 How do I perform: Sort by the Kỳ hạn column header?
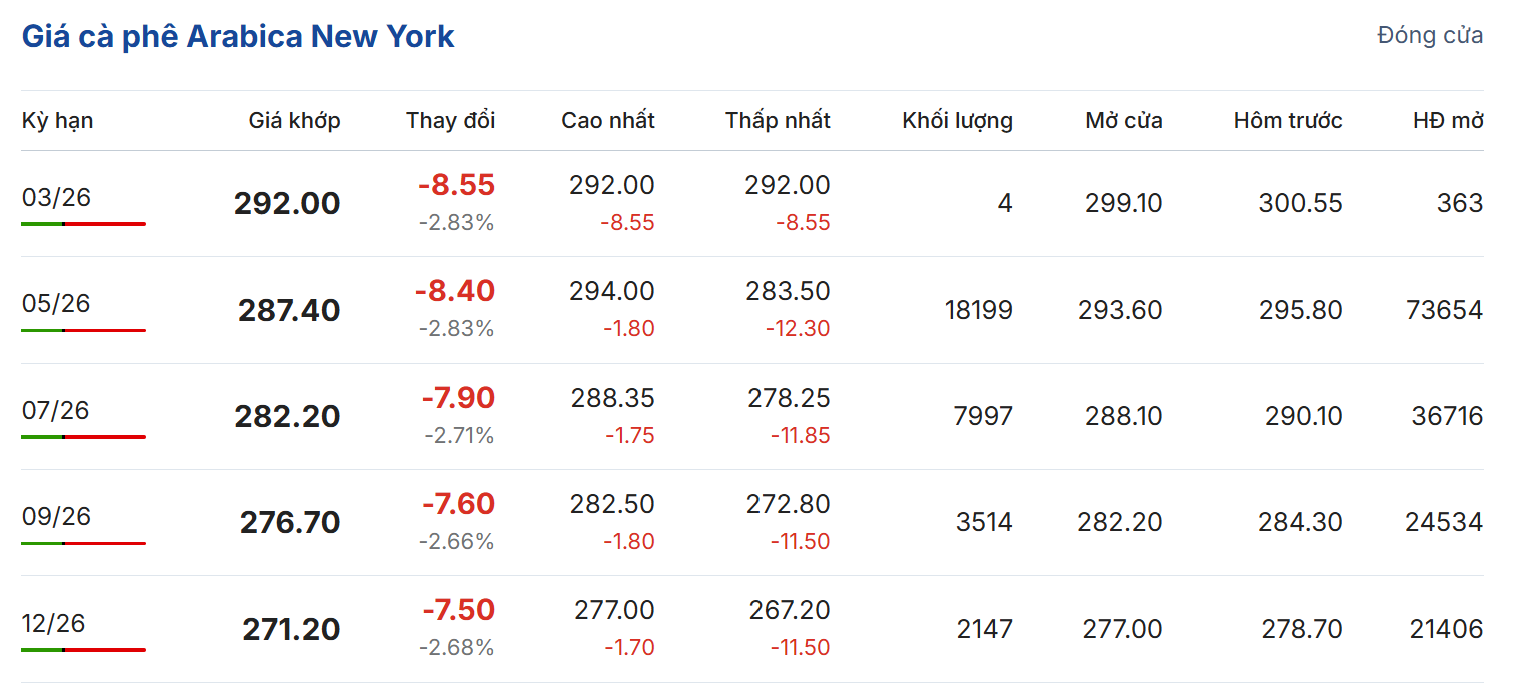click(x=57, y=121)
